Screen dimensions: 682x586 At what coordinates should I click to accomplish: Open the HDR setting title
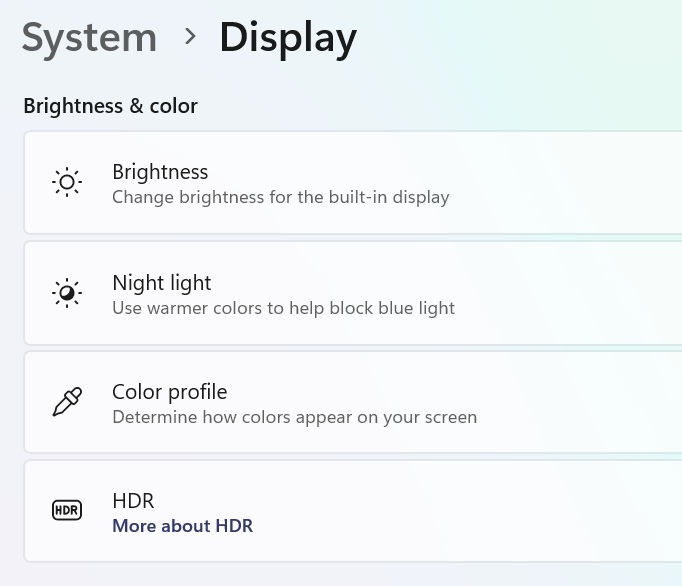click(133, 501)
